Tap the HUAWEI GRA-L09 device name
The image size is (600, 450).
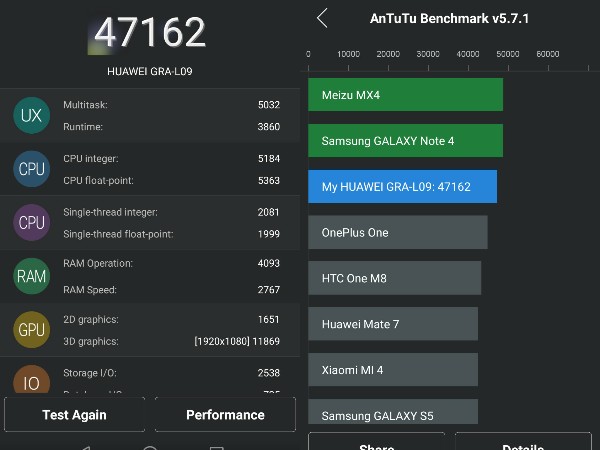pyautogui.click(x=150, y=72)
